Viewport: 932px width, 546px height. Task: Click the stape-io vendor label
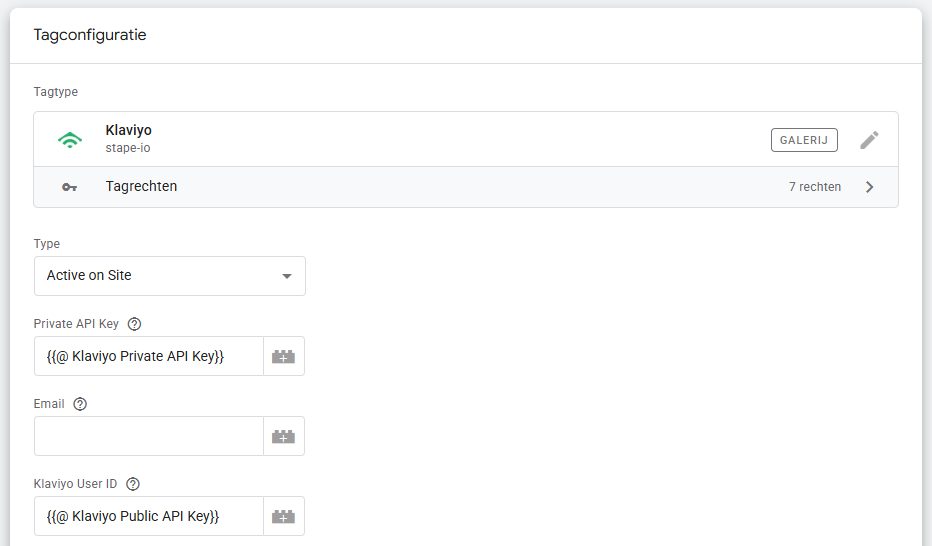(x=127, y=148)
